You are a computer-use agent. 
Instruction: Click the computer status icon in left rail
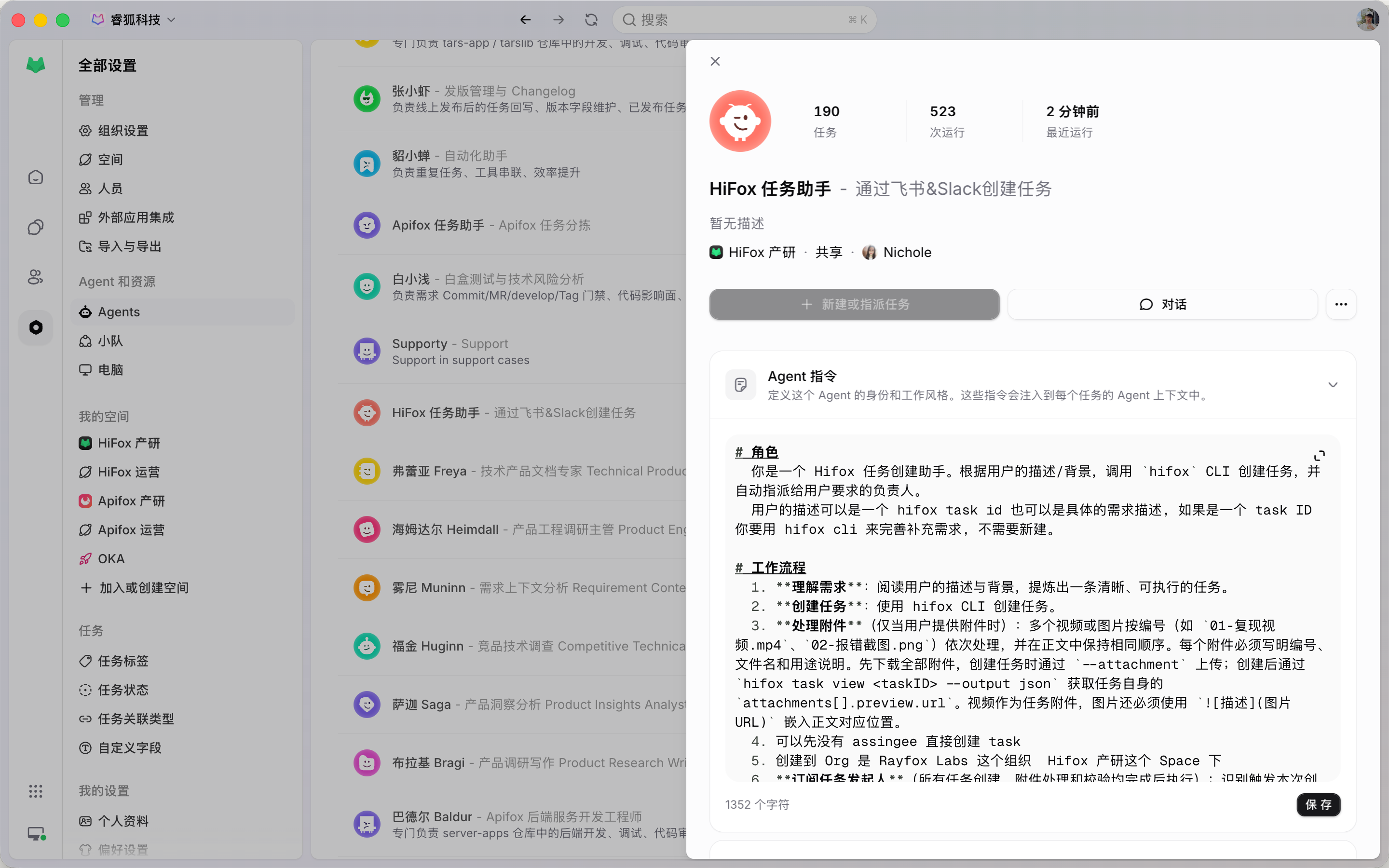37,834
